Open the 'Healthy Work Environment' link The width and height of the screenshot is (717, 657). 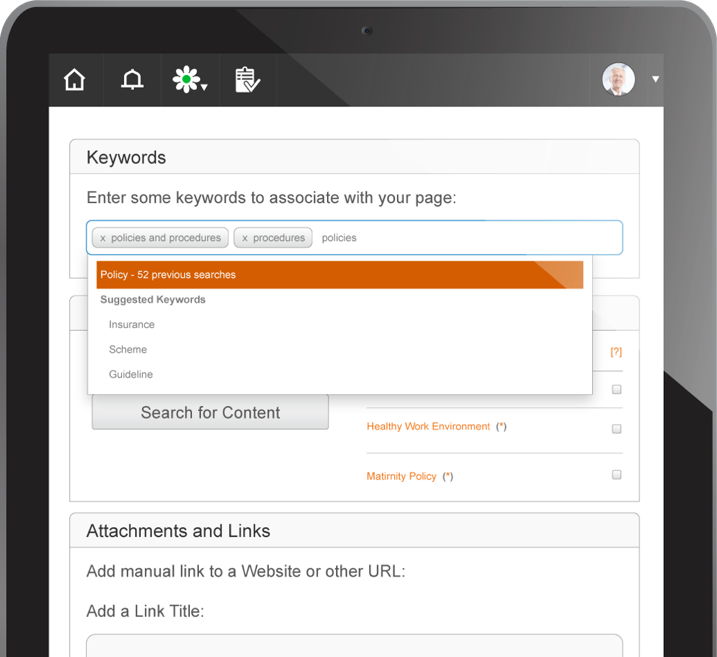(428, 427)
